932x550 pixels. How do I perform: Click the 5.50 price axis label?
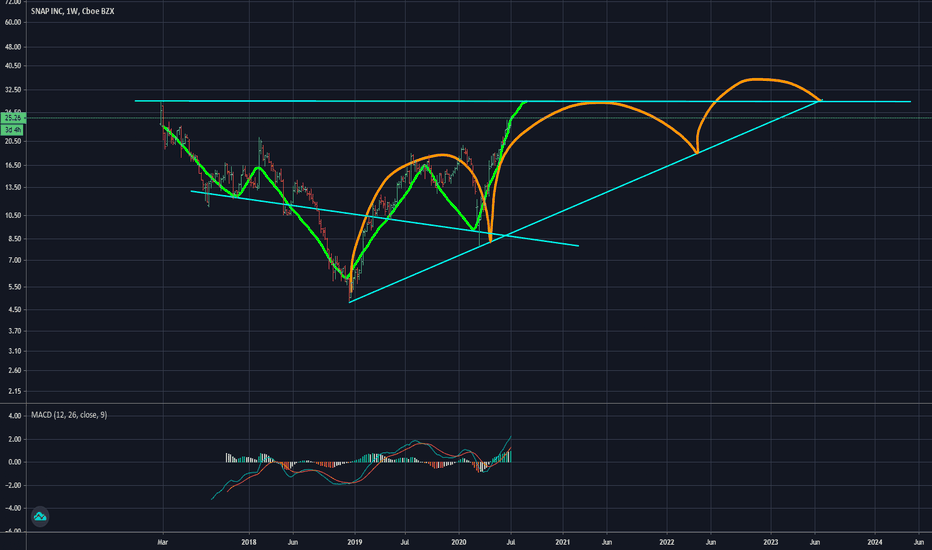(x=14, y=287)
